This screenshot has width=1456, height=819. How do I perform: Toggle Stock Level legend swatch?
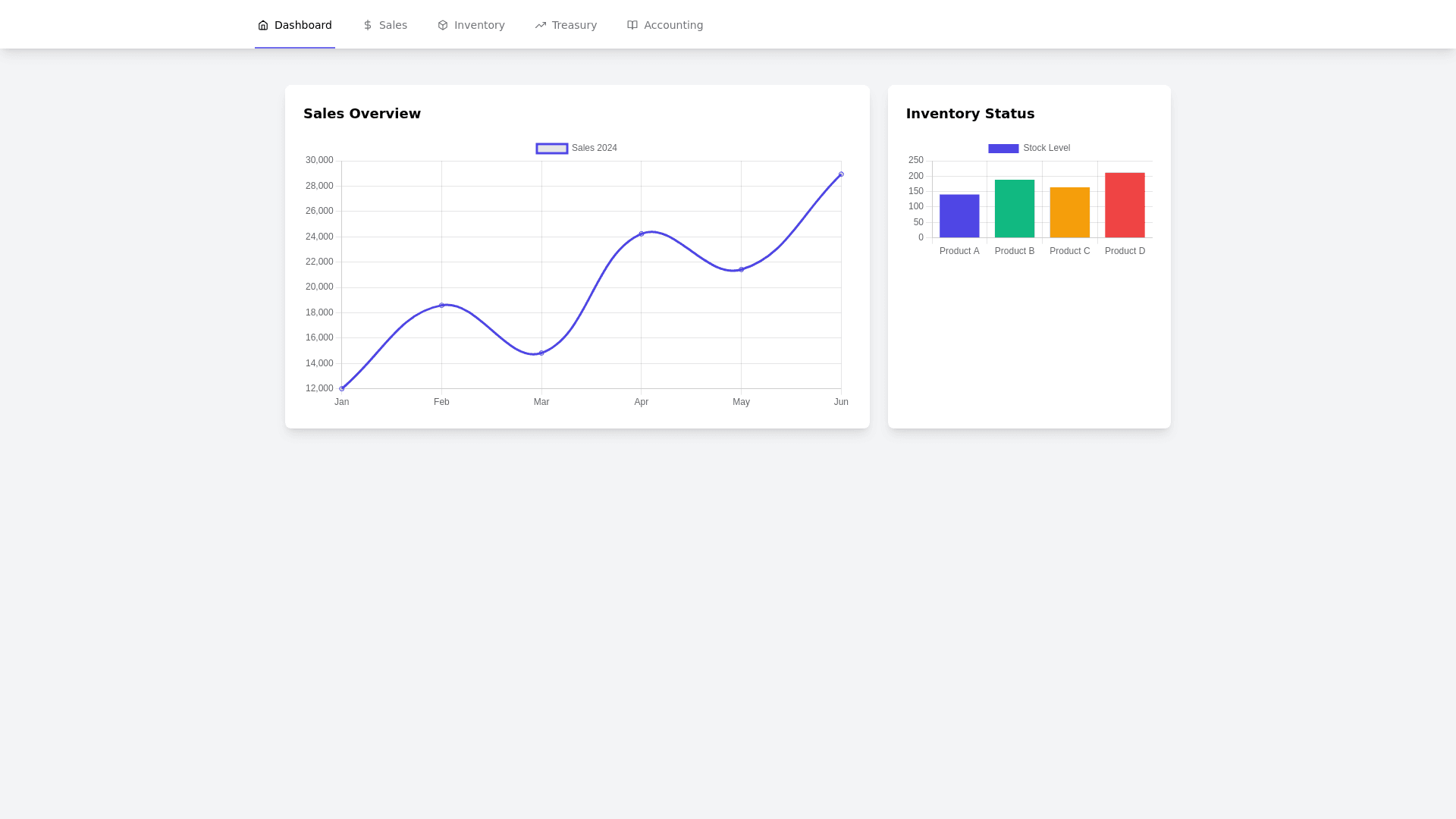1003,149
